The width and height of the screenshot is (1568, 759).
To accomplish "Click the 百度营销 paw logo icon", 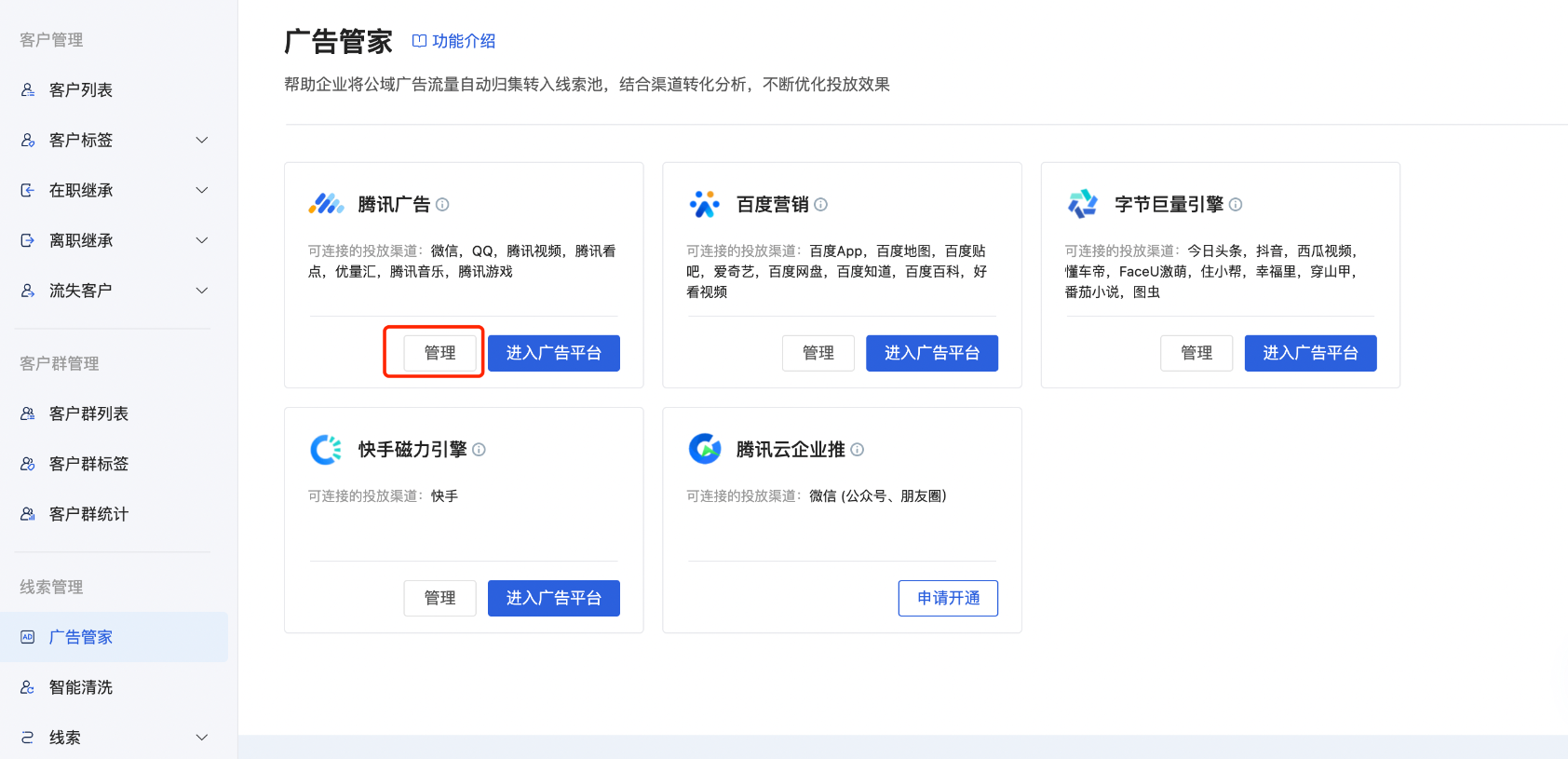I will click(705, 204).
